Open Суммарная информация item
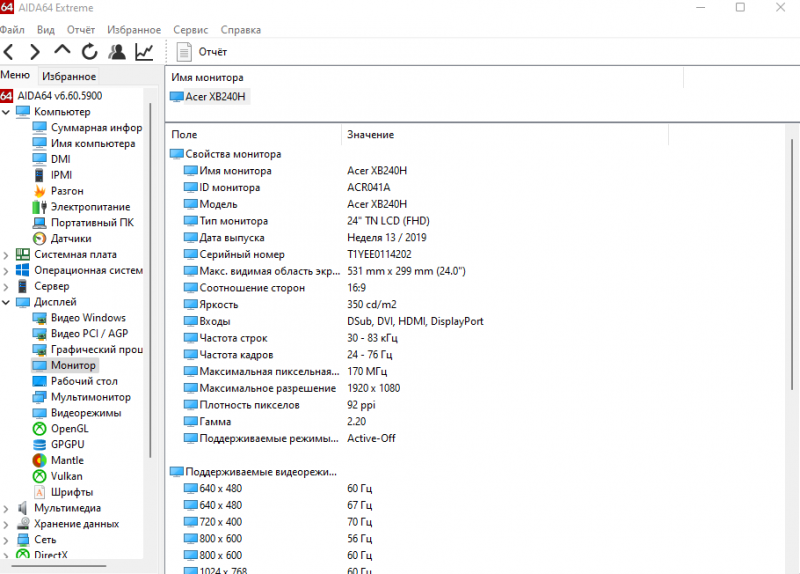The width and height of the screenshot is (800, 574). [x=87, y=128]
